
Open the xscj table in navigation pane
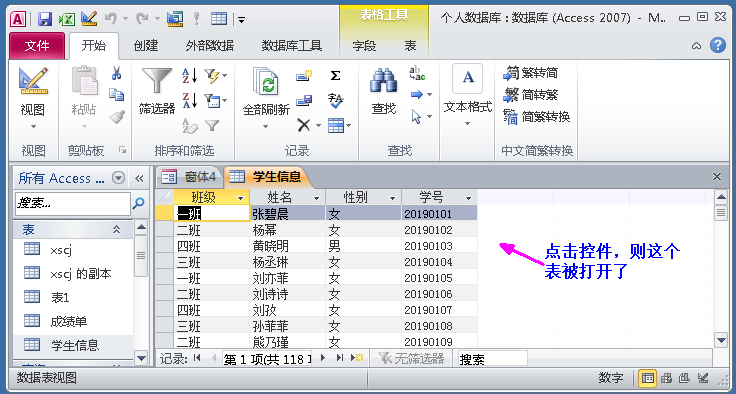click(x=61, y=250)
